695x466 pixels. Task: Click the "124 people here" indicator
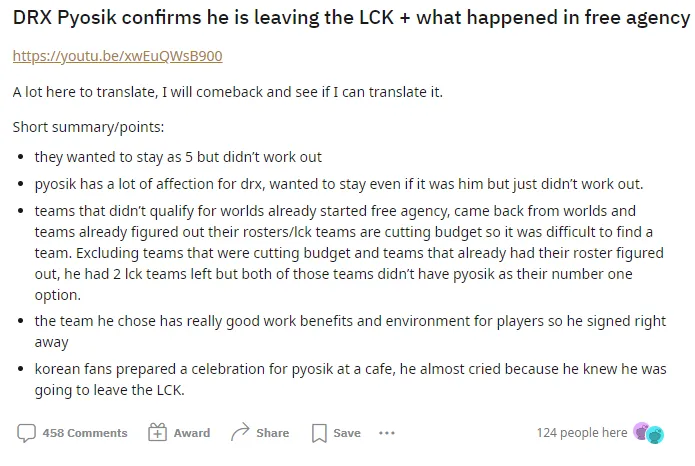(581, 433)
